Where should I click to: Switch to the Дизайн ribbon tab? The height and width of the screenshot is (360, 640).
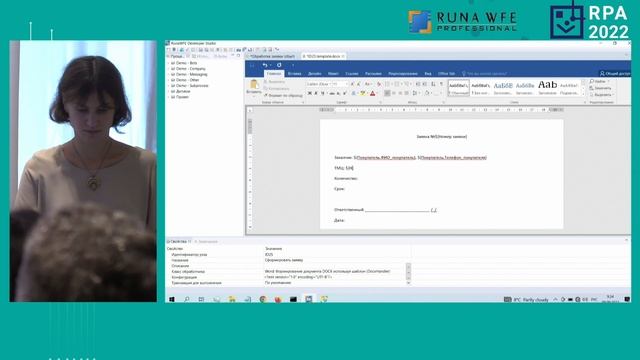click(314, 74)
